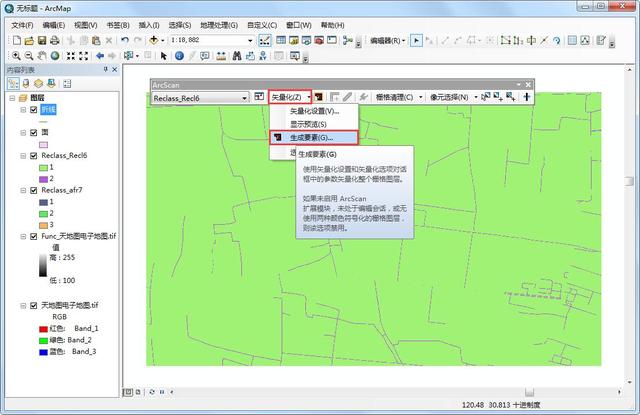Toggle visibility of Func_天地图电子地图.tif layer
Viewport: 640px width, 415px height.
pos(34,236)
